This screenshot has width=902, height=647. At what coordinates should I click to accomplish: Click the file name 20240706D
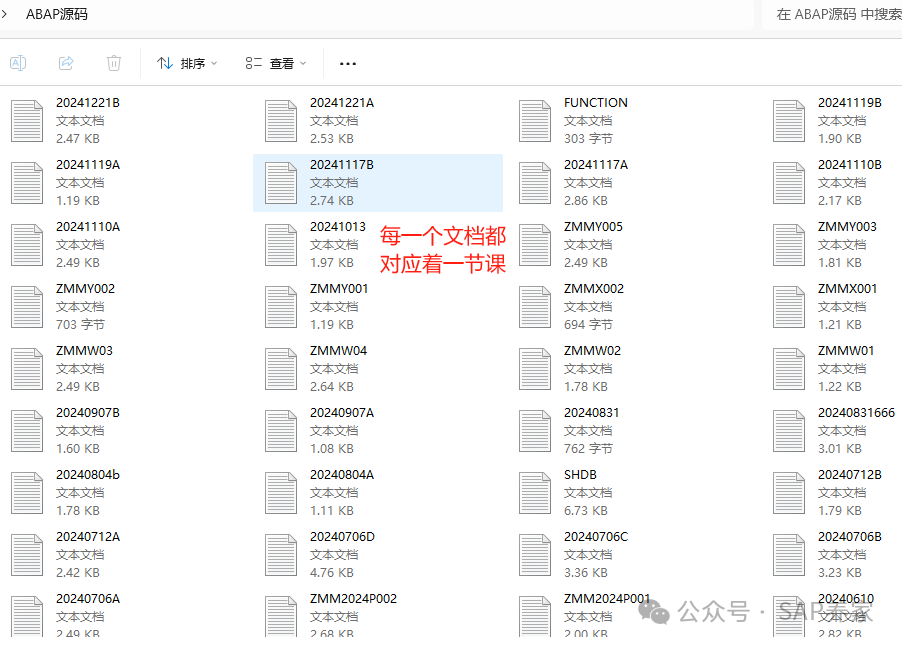pos(342,537)
